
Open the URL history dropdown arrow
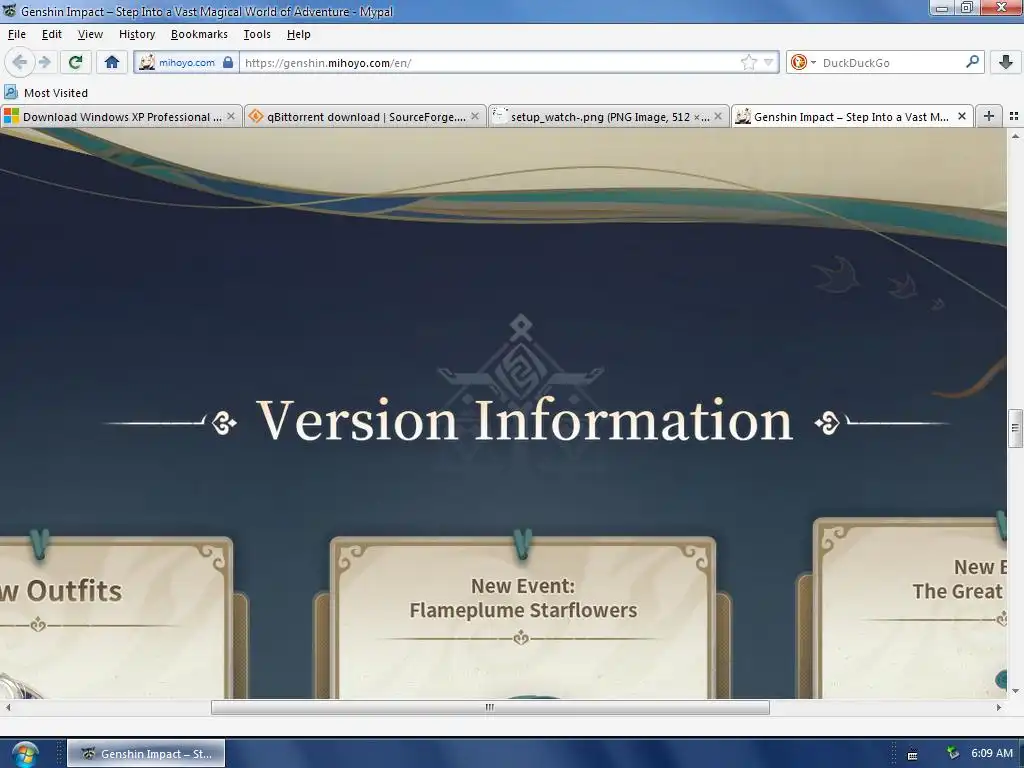click(769, 62)
